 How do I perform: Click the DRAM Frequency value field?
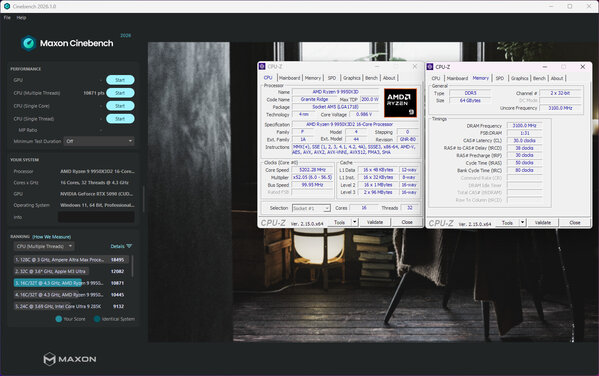coord(525,126)
